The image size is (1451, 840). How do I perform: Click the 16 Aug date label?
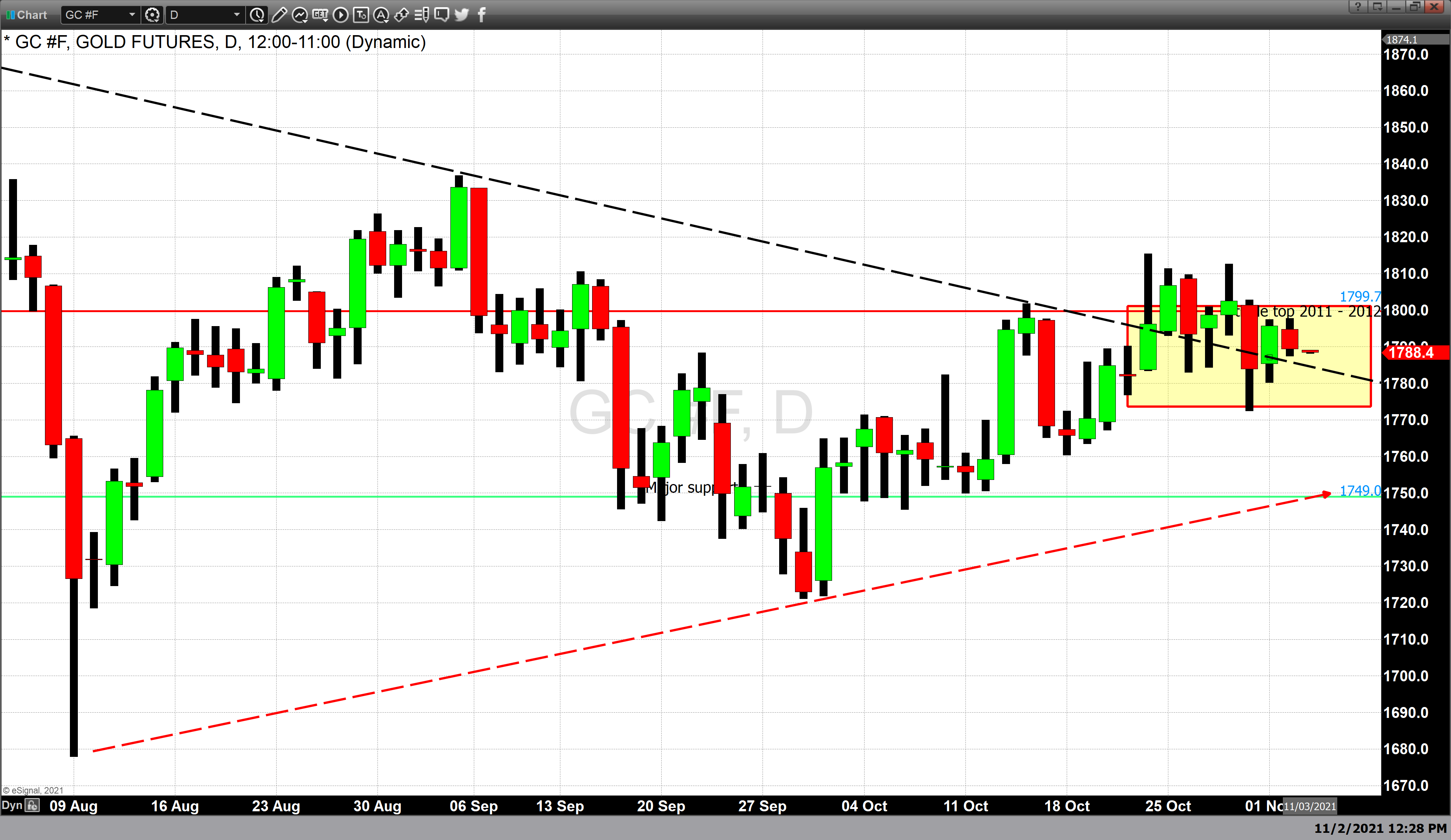[x=175, y=806]
